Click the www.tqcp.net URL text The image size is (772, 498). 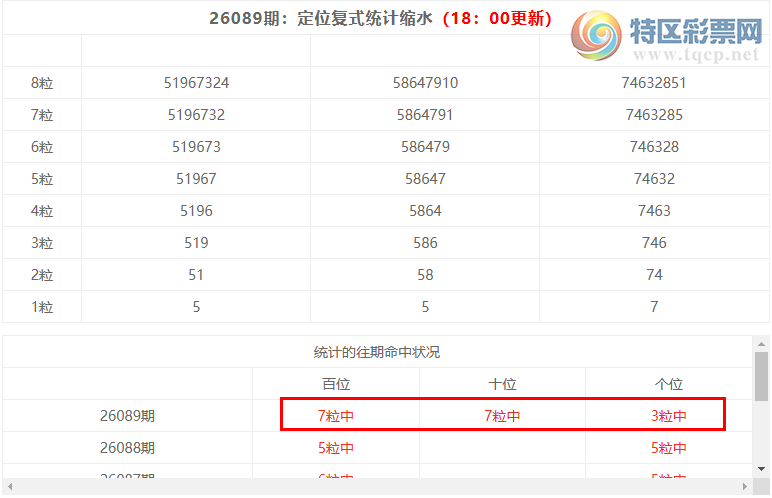coord(695,59)
